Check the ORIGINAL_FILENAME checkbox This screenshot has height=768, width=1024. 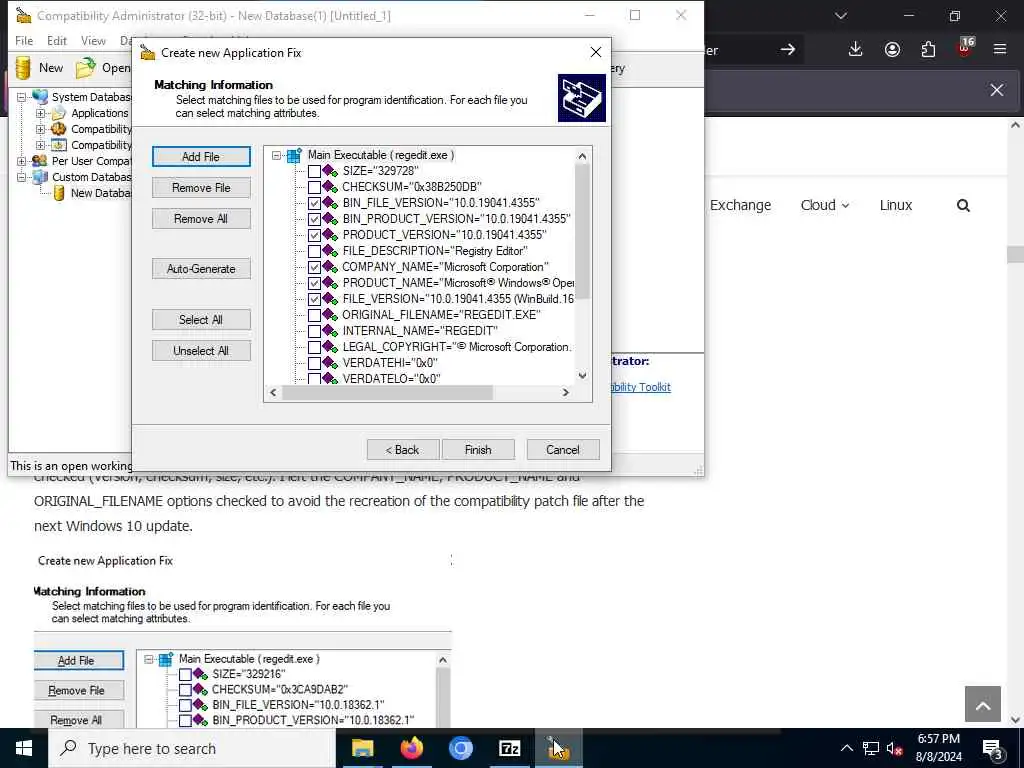pyautogui.click(x=314, y=315)
